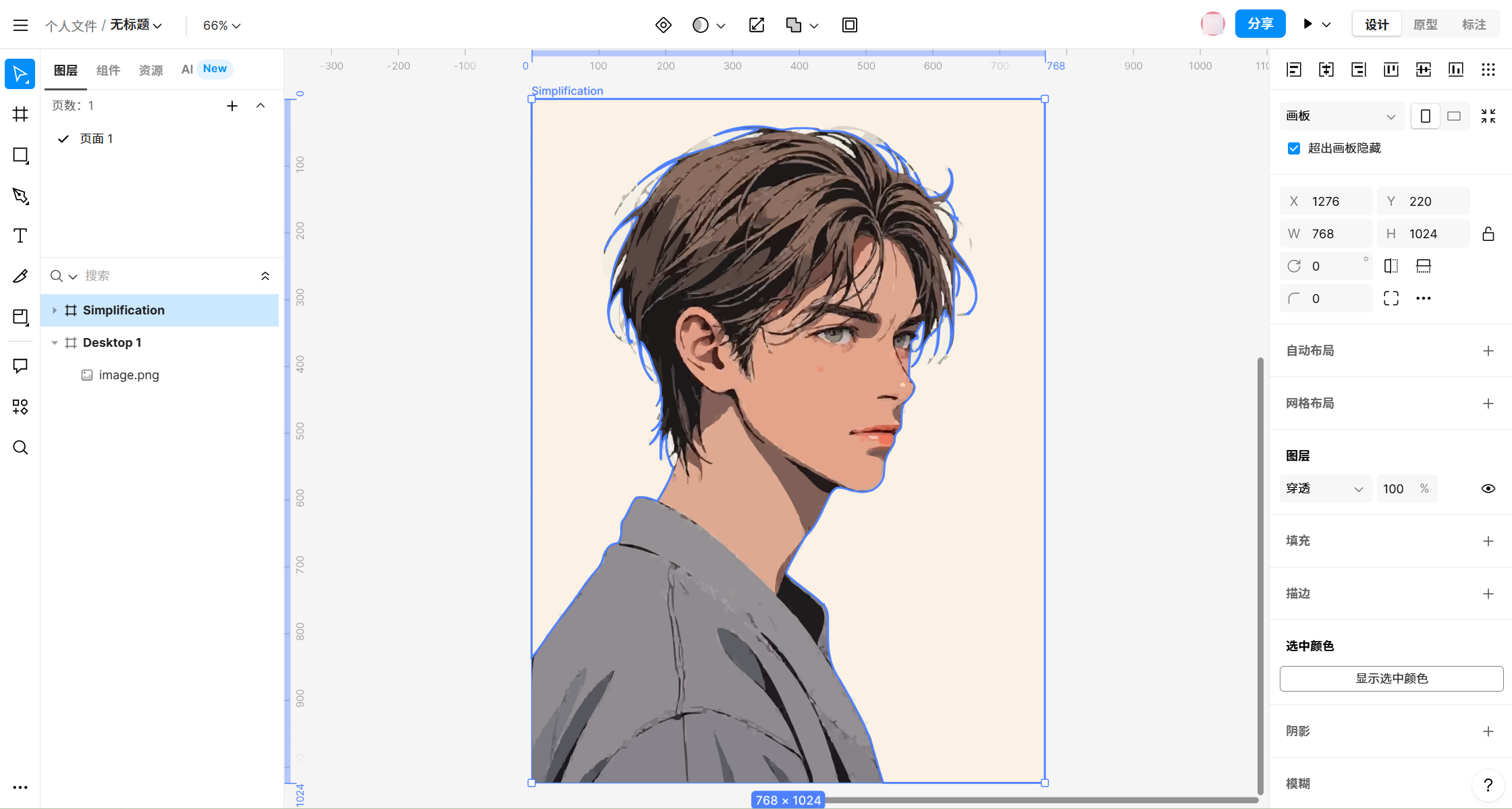Set artboard to portrait orientation
Viewport: 1512px width, 809px height.
pos(1426,116)
